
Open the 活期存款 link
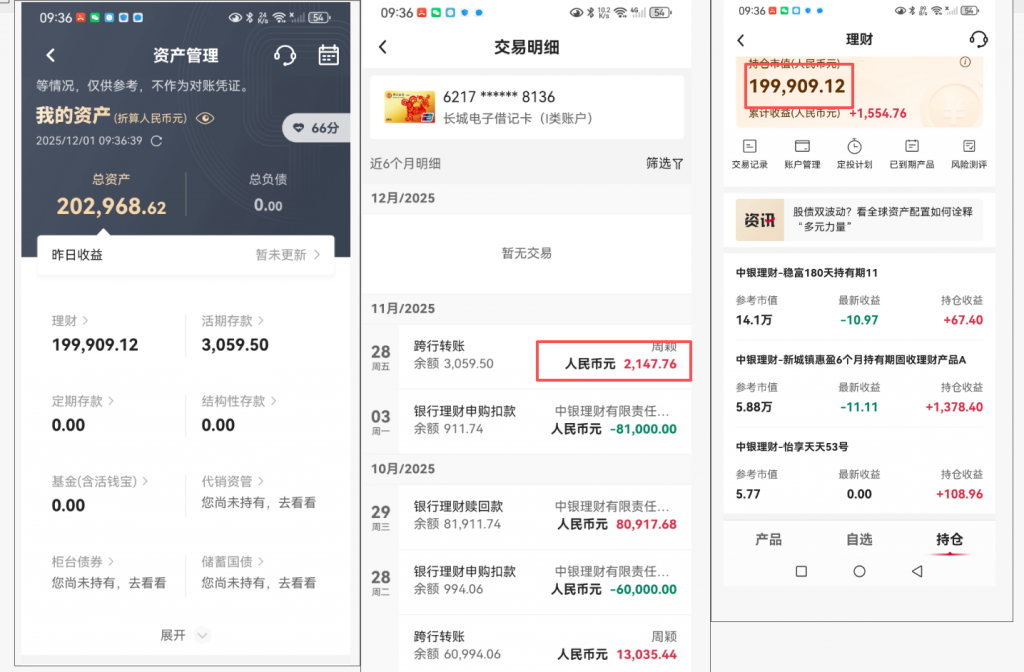(x=232, y=321)
